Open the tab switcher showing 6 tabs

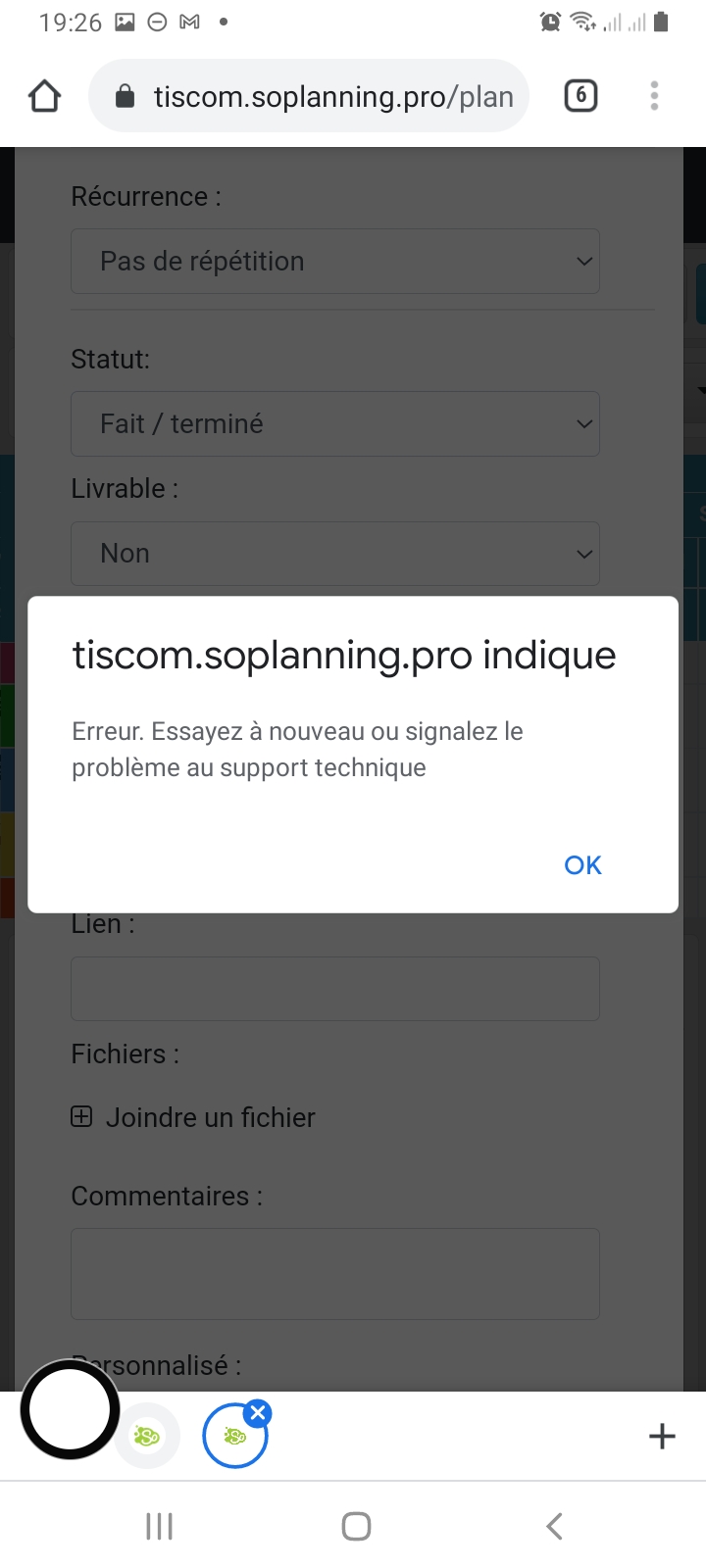580,96
